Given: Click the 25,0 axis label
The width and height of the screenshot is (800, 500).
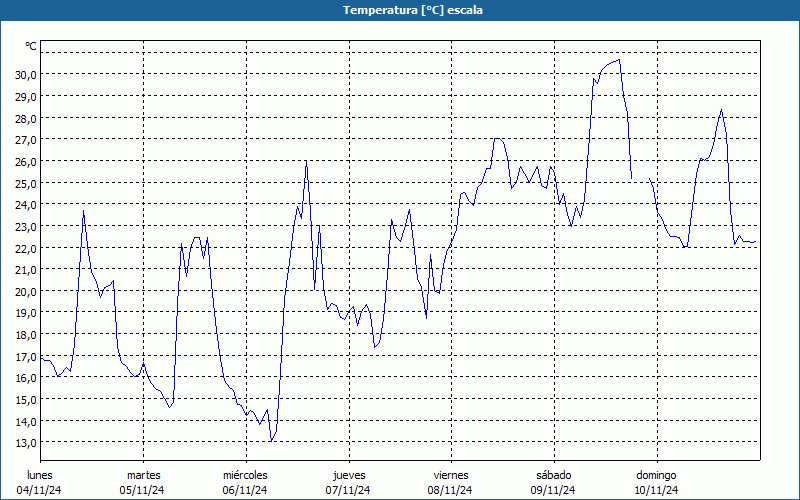Looking at the screenshot, I should [x=27, y=183].
